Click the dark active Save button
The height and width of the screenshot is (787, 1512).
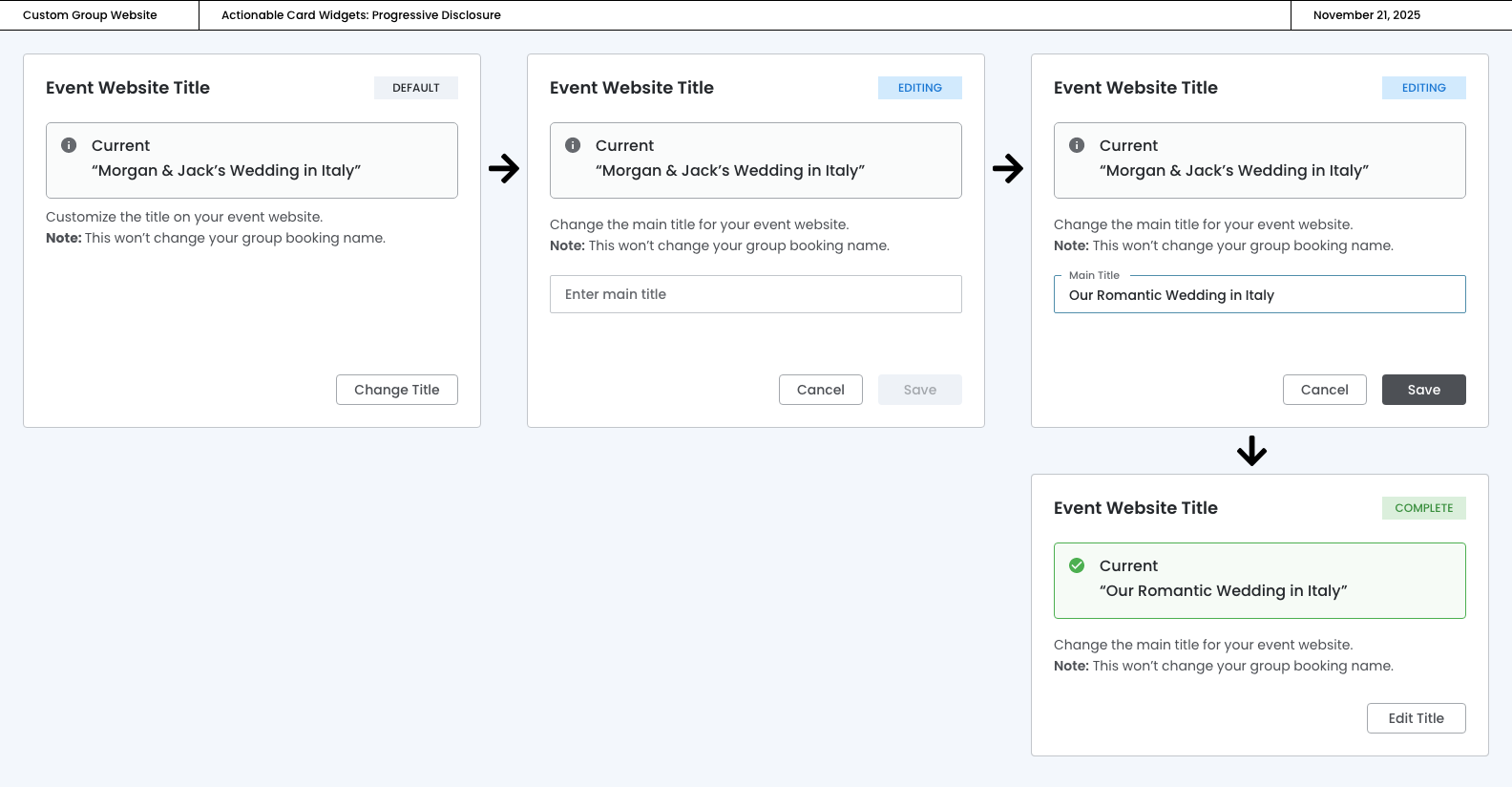(1423, 390)
